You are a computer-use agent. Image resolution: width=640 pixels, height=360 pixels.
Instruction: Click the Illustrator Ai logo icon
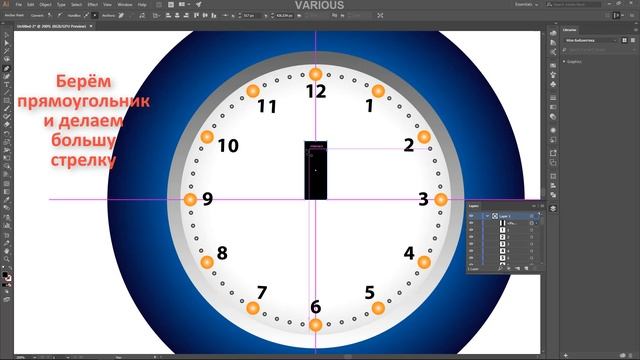click(6, 4)
